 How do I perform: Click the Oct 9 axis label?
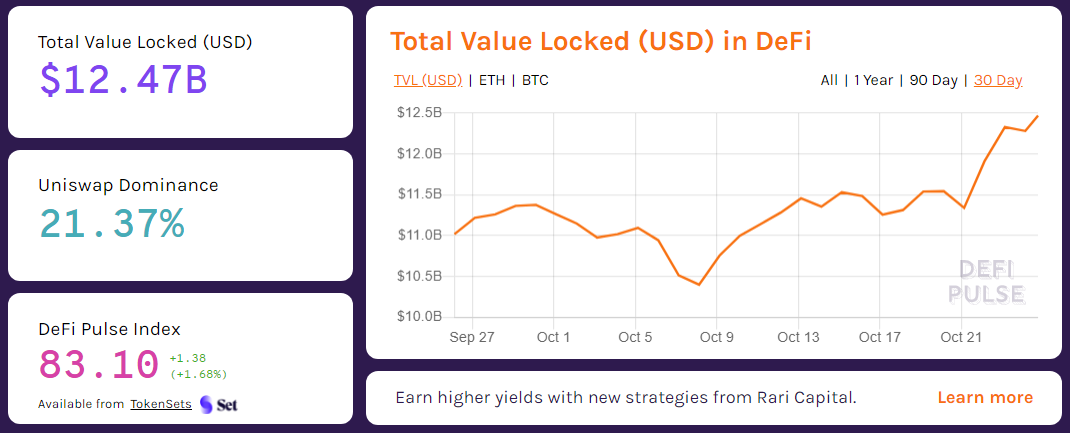[x=717, y=337]
